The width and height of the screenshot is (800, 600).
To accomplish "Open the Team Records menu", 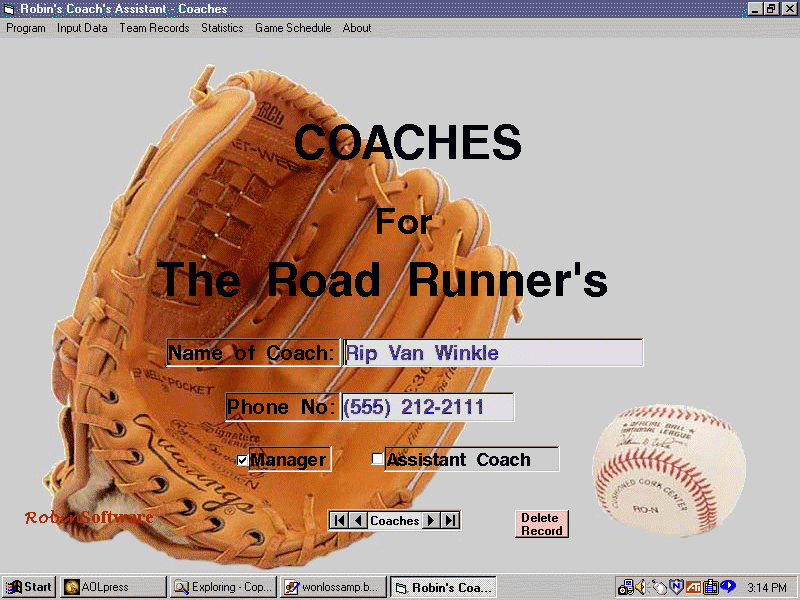I will 154,28.
